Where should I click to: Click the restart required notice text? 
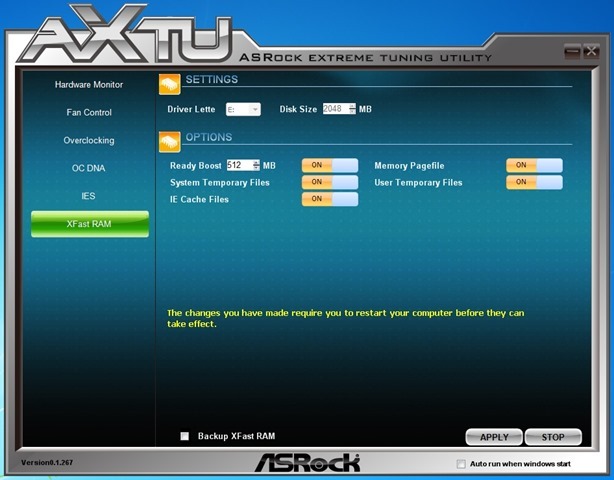click(x=345, y=318)
